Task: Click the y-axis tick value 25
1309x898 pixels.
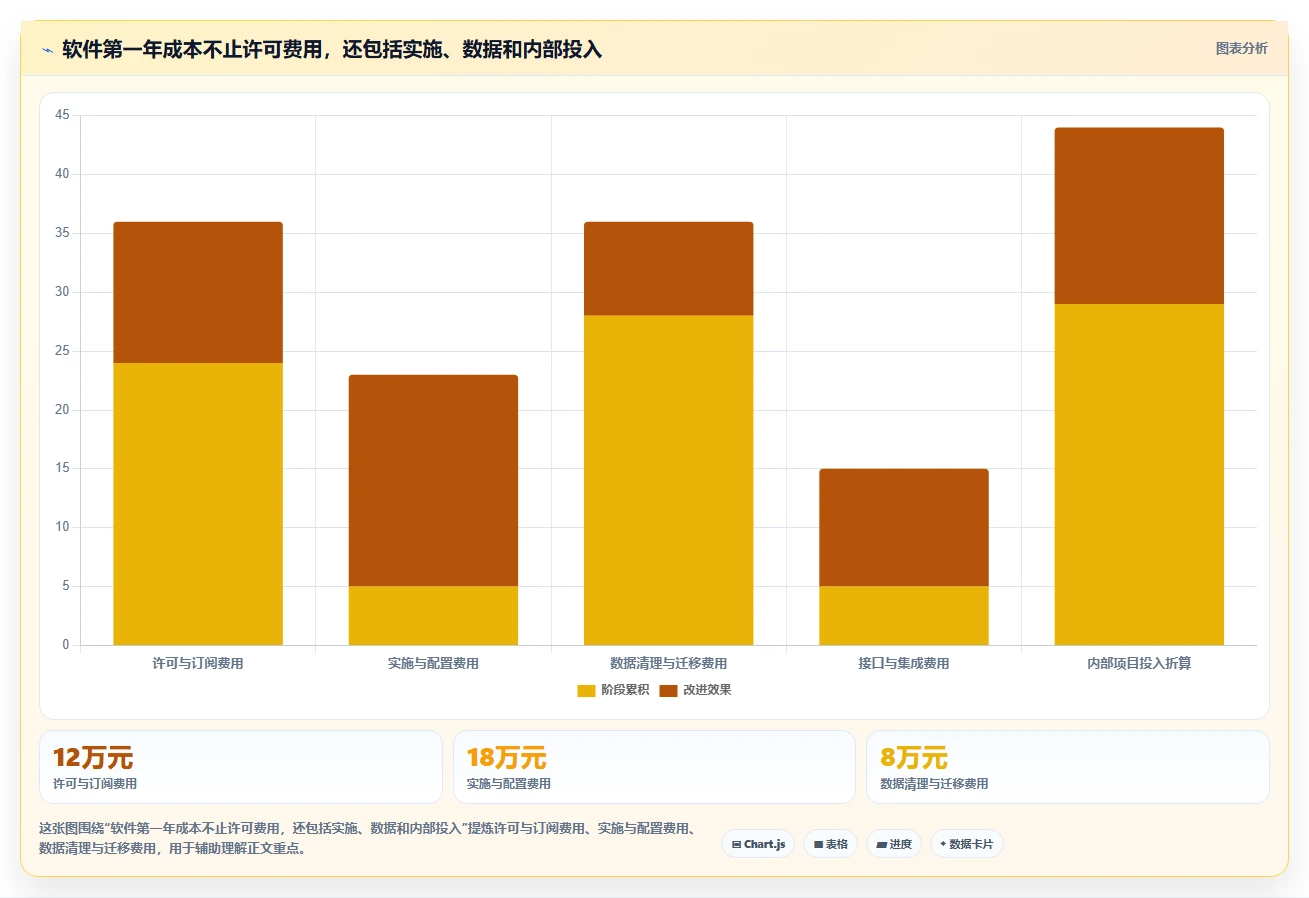Action: (x=63, y=351)
